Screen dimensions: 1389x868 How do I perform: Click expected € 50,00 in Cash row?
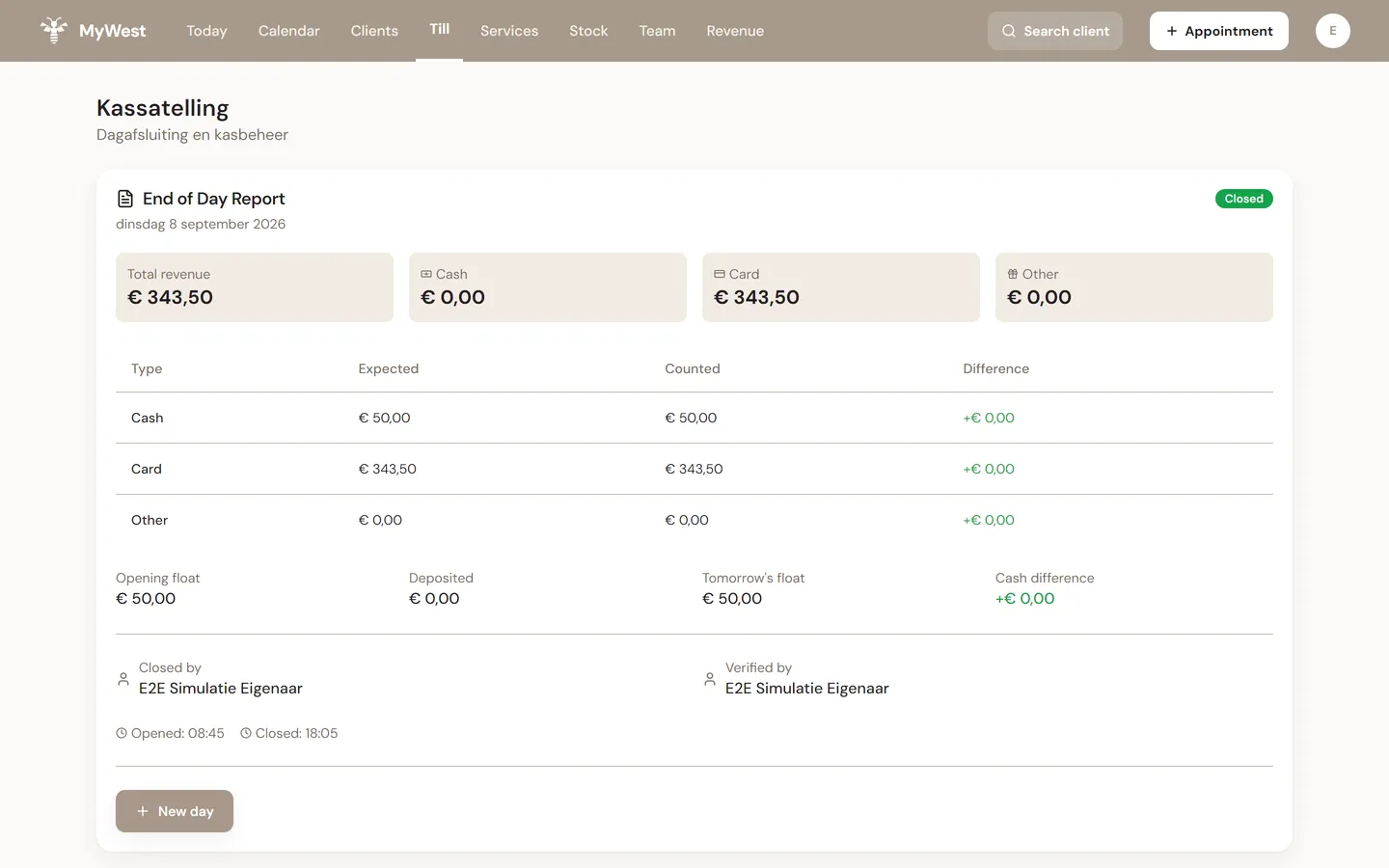coord(385,418)
